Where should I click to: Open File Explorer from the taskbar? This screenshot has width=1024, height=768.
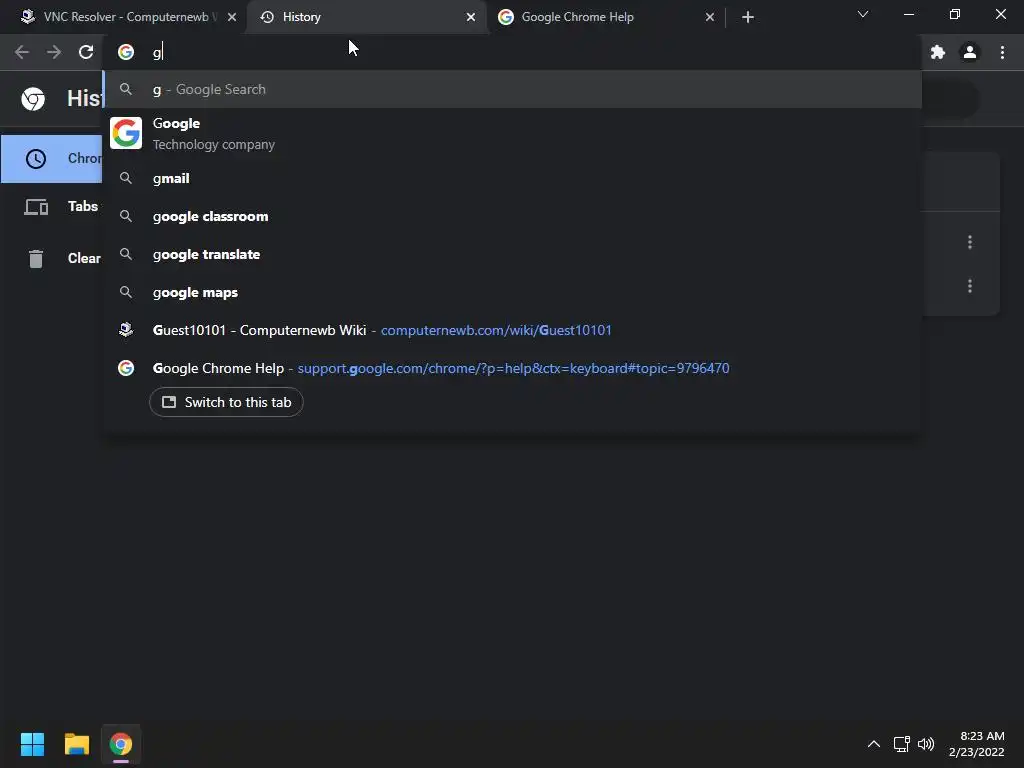tap(76, 744)
